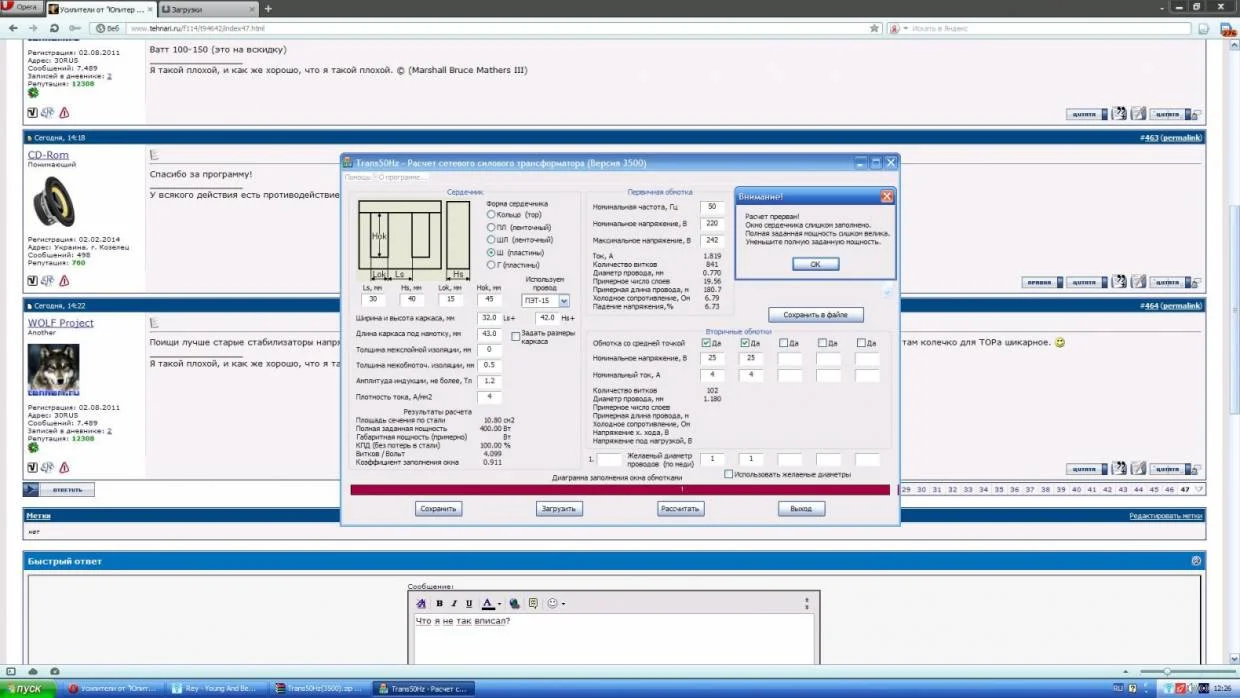Image resolution: width=1240 pixels, height=698 pixels.
Task: Toggle underline in quick reply editor
Action: pos(468,603)
